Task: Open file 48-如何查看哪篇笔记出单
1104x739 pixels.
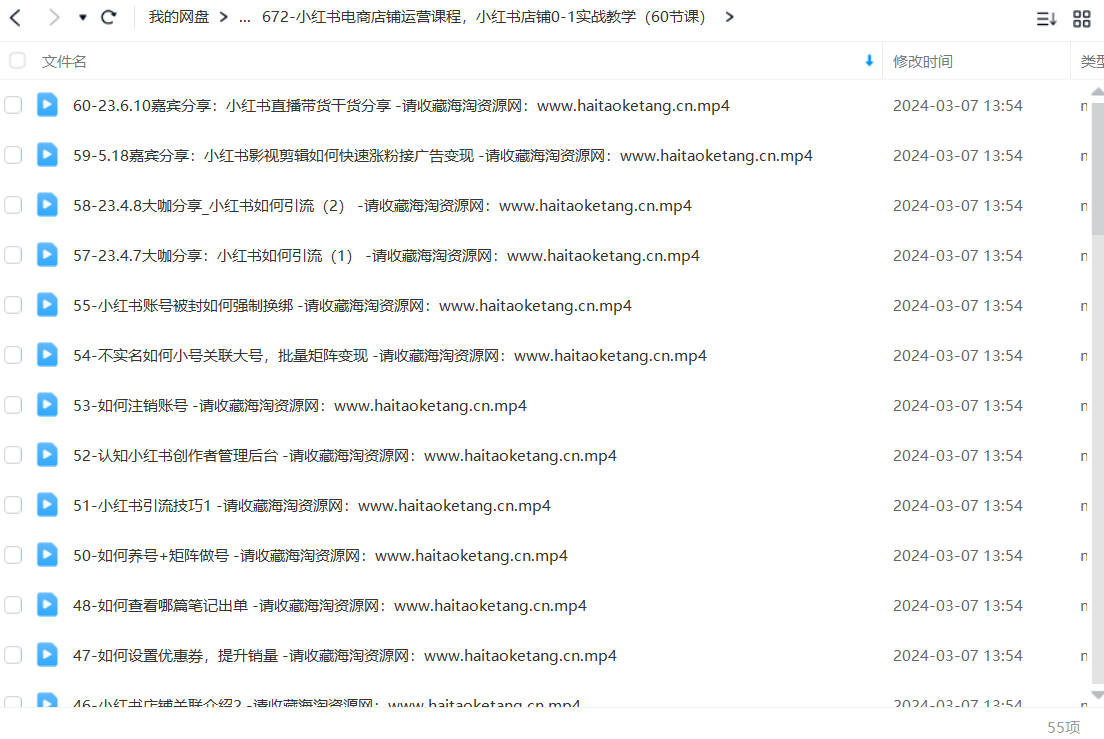Action: pyautogui.click(x=330, y=605)
